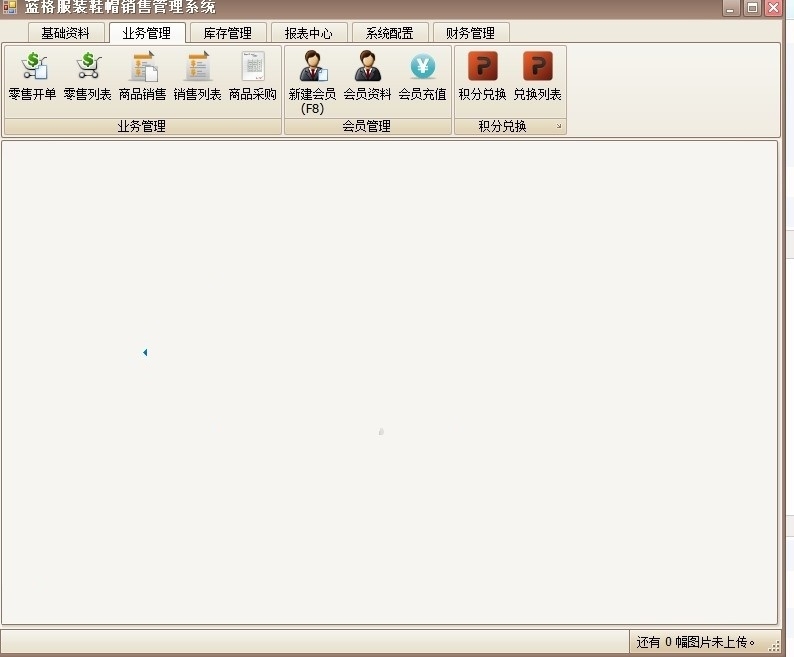794x657 pixels.
Task: Expand the 积分兑换 group dialog launcher
Action: [x=559, y=127]
